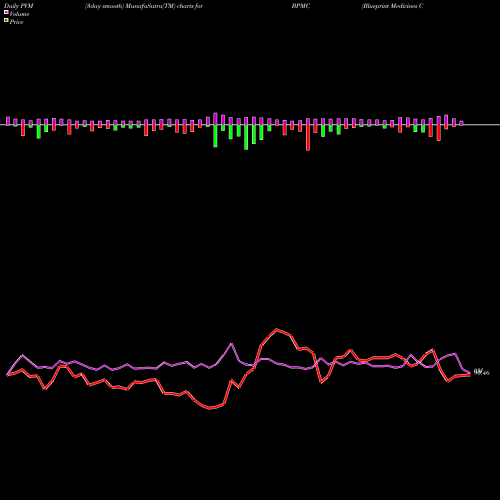Image resolution: width=500 pixels, height=500 pixels.
Task: Click the BPMC ticker symbol text
Action: 301,6
